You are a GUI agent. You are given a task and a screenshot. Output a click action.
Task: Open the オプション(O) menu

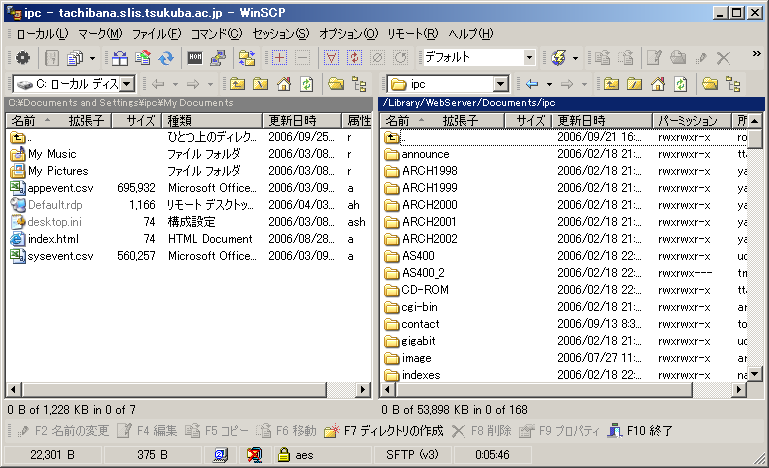[349, 34]
